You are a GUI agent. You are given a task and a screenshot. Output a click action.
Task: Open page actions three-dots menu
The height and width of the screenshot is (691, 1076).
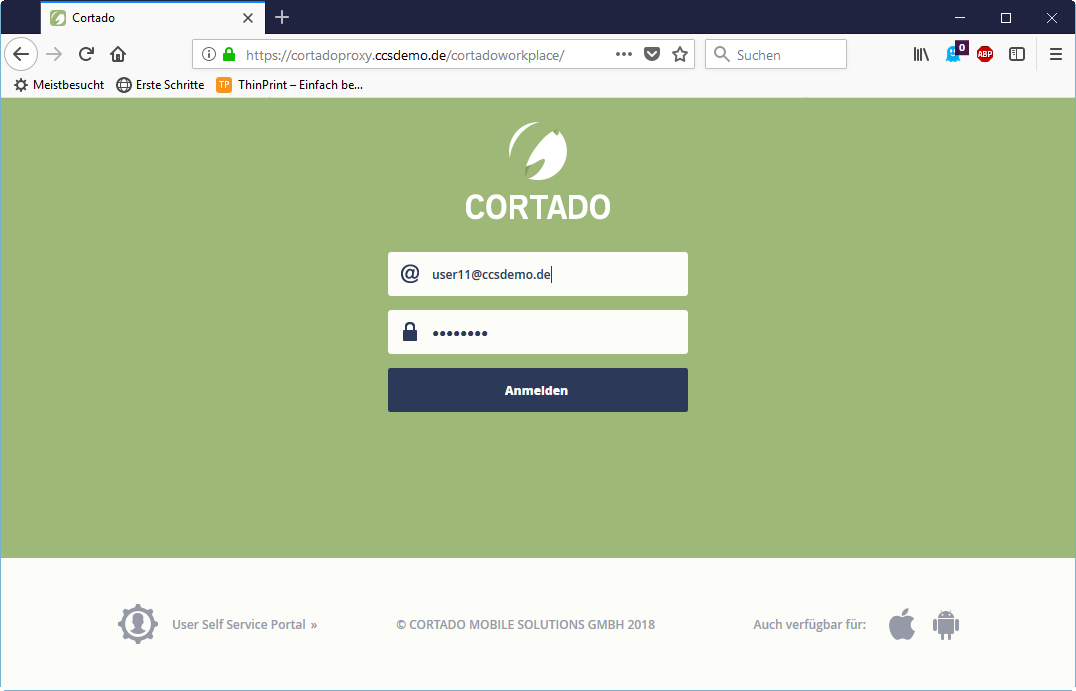click(x=623, y=54)
